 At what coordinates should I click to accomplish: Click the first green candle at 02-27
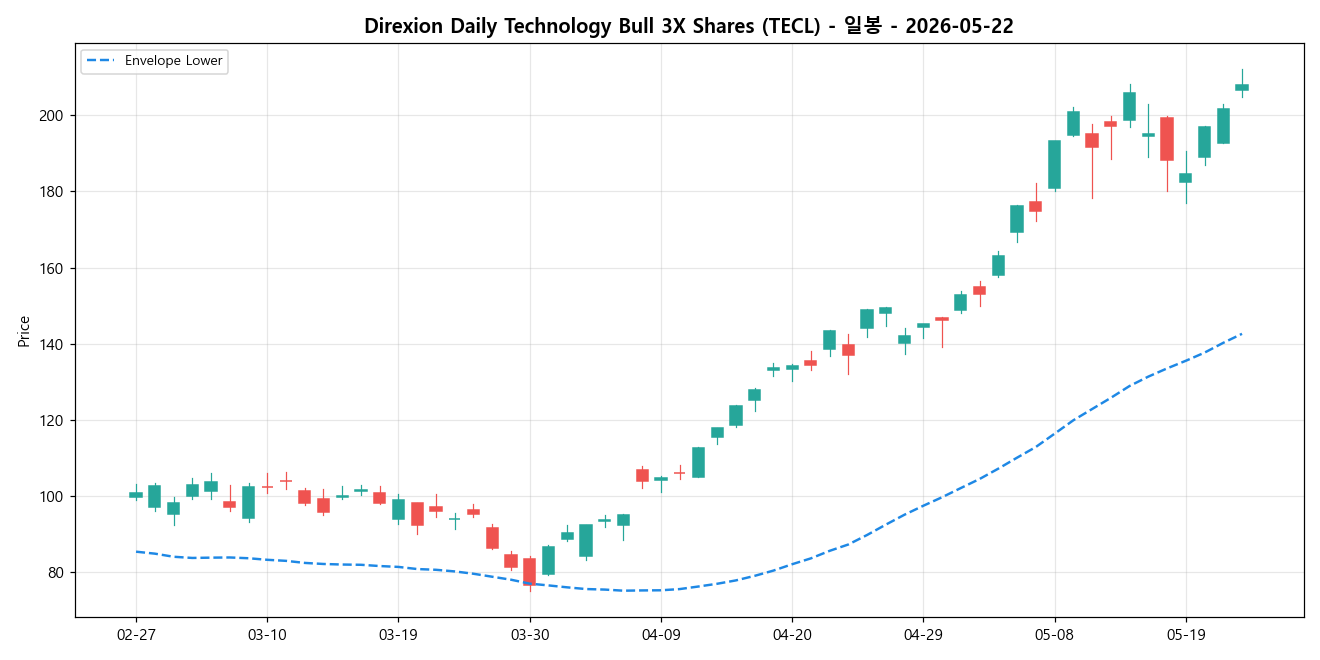click(136, 494)
